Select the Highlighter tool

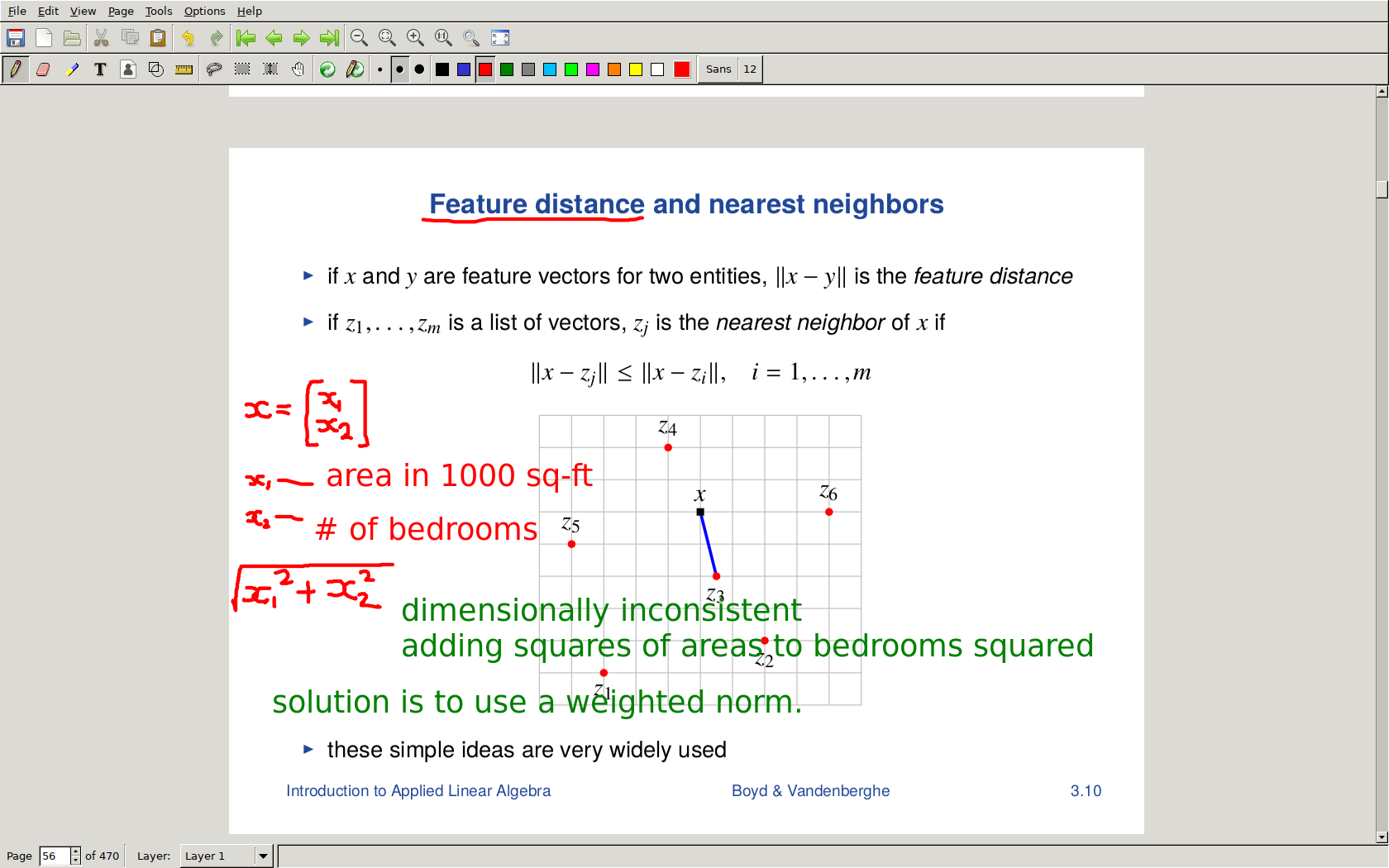point(73,69)
